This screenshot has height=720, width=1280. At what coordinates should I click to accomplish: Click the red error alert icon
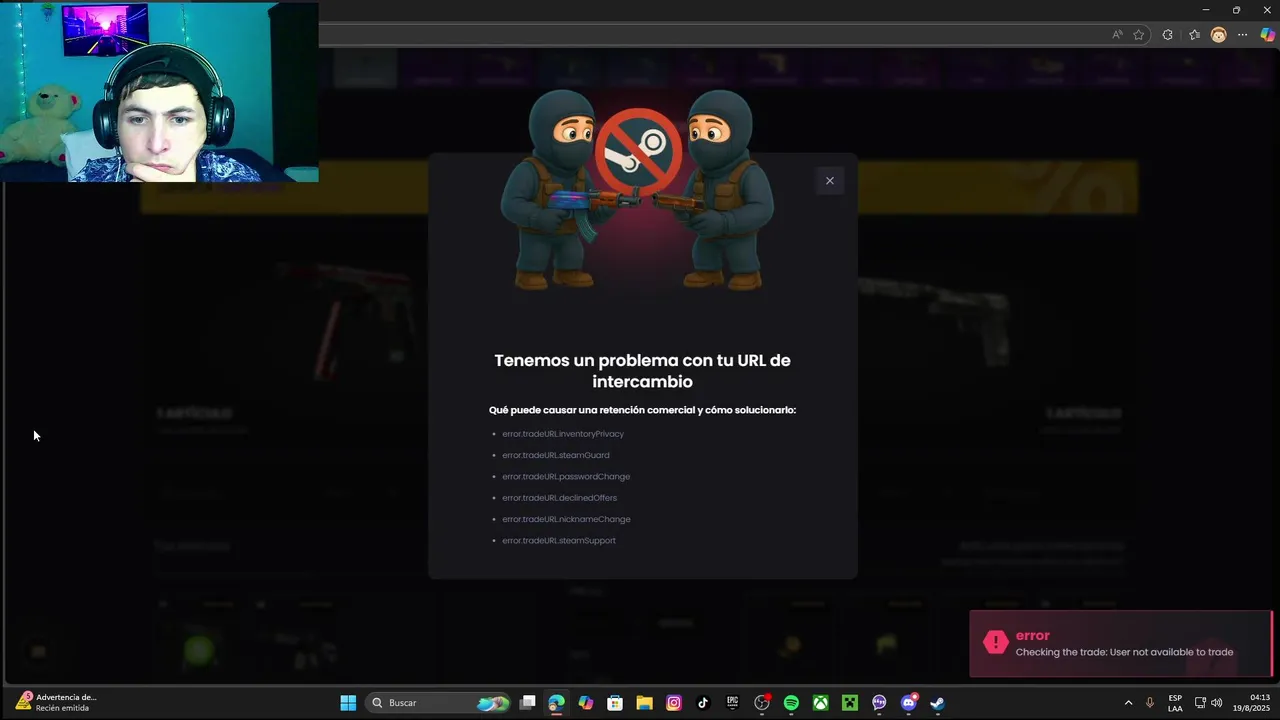(x=995, y=643)
